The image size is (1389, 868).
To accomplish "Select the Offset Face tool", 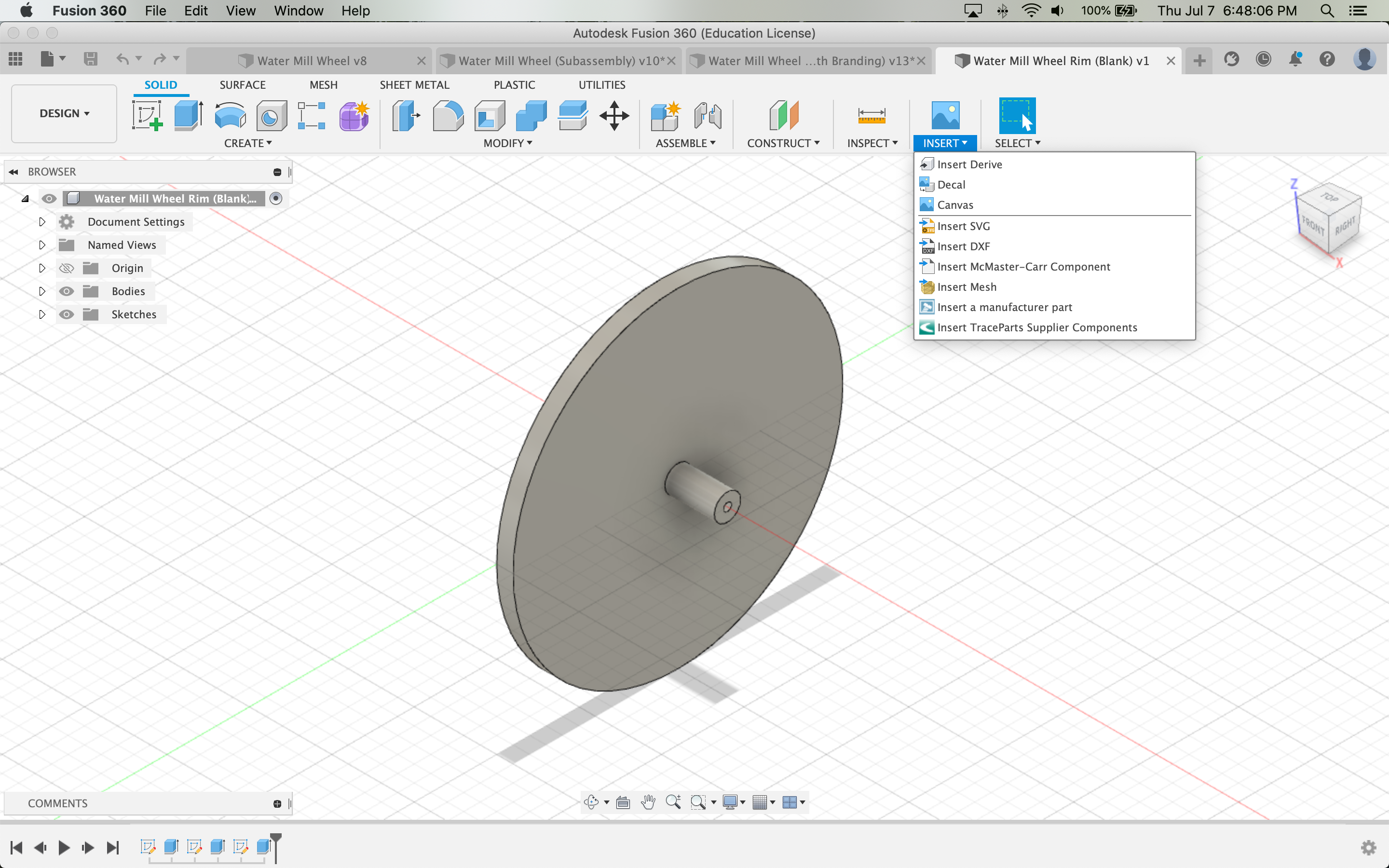I will [x=573, y=115].
